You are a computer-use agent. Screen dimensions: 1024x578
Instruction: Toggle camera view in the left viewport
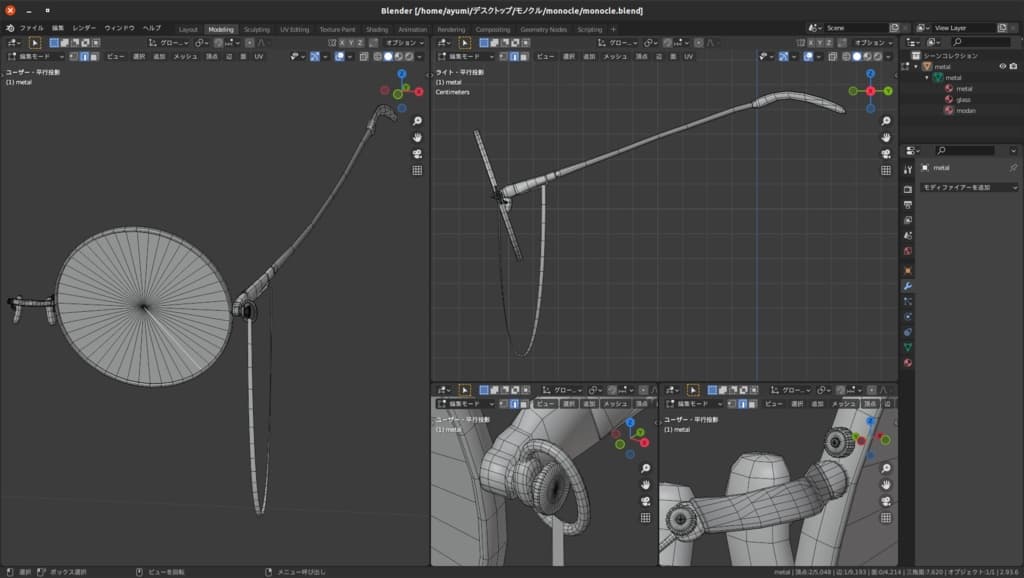point(417,154)
